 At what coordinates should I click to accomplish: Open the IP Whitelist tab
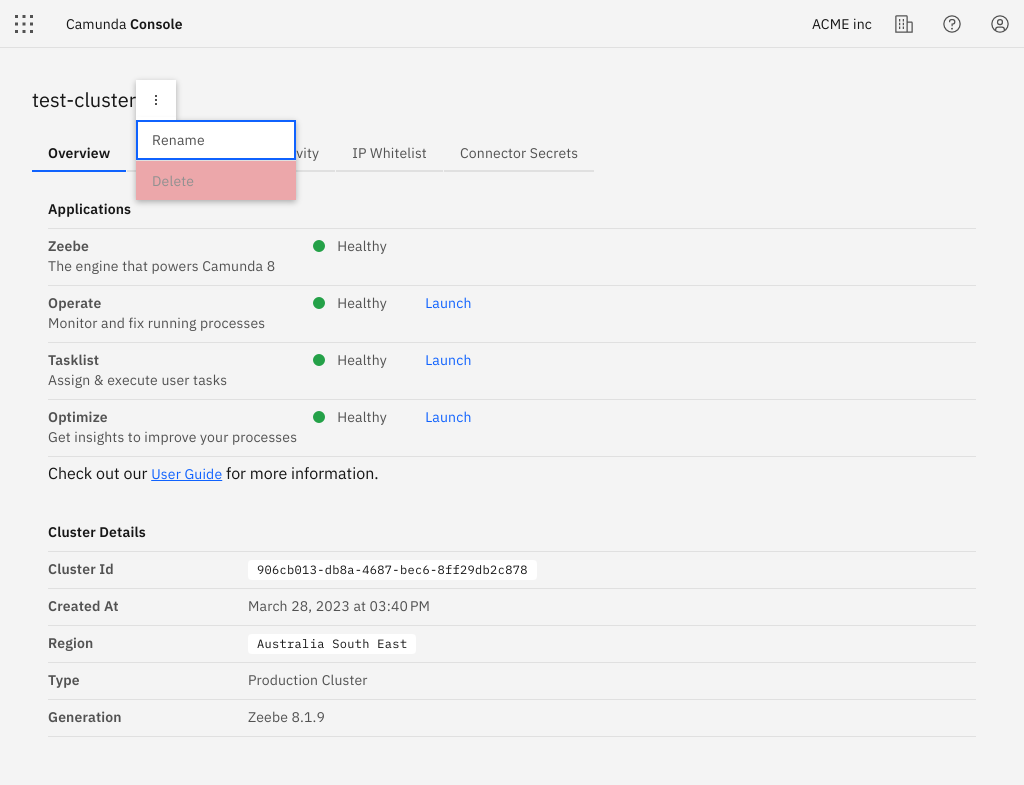click(389, 153)
